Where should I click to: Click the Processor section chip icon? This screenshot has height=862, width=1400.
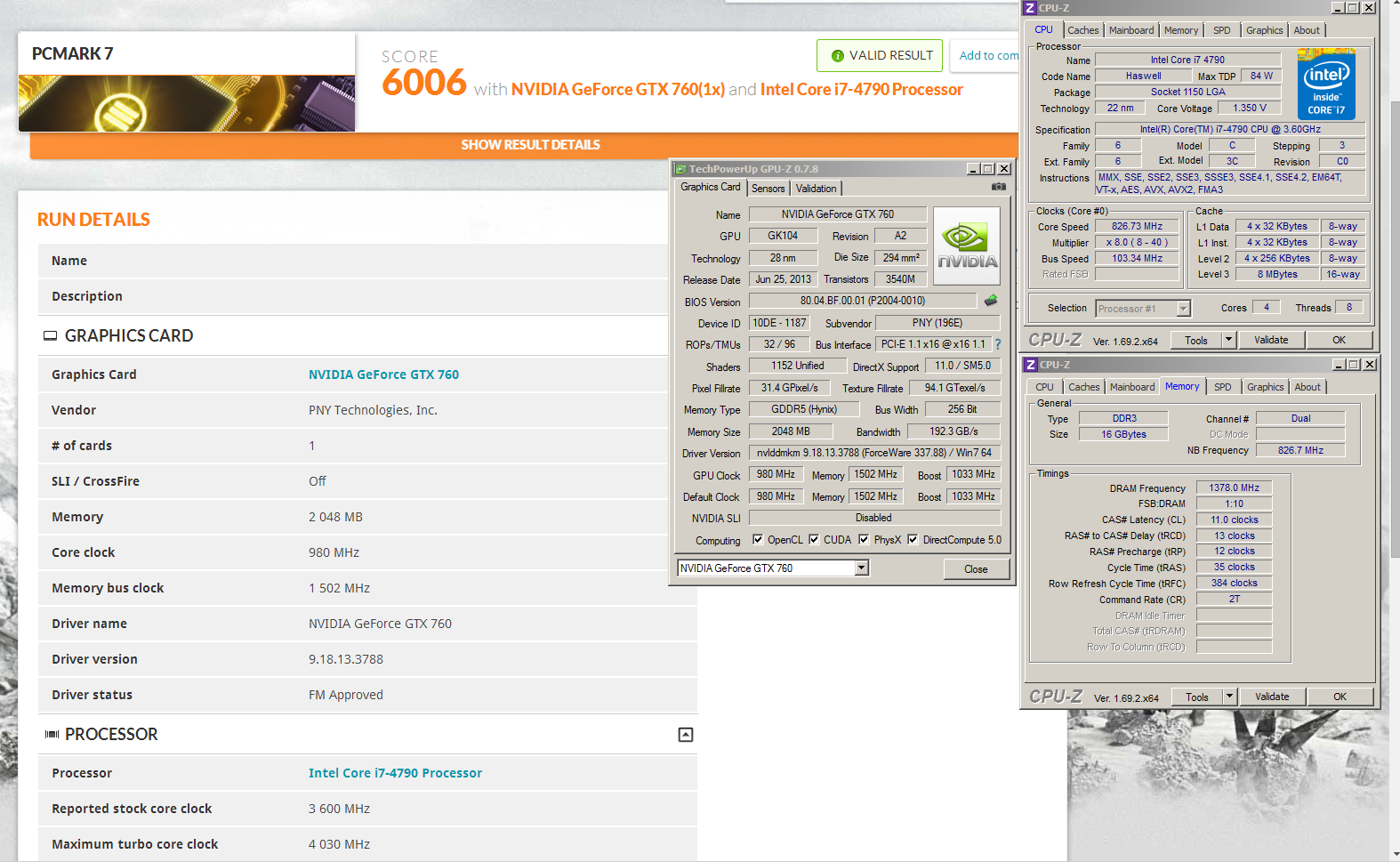(52, 735)
